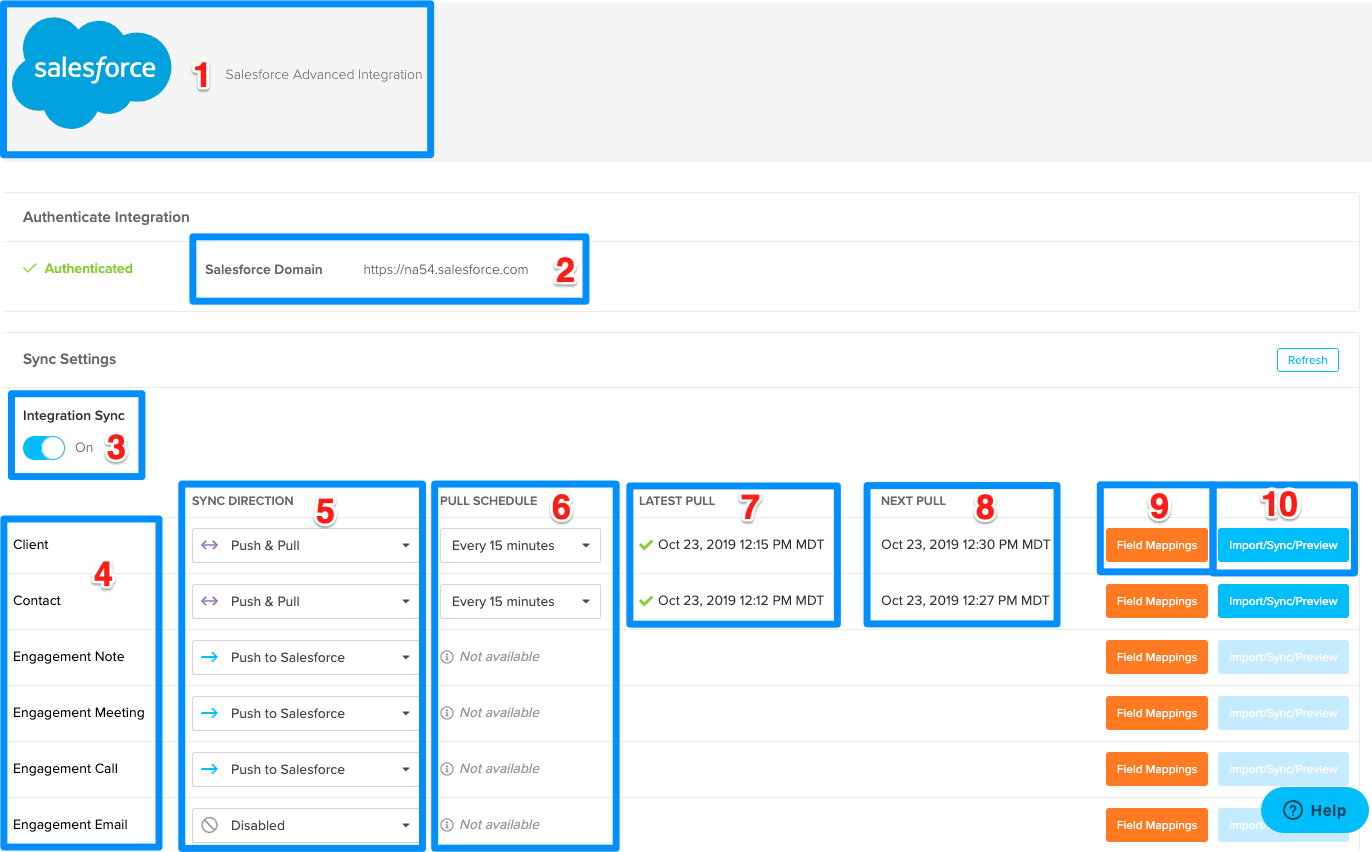The width and height of the screenshot is (1372, 852).
Task: Click Import/Sync/Preview for Contact
Action: [x=1283, y=601]
